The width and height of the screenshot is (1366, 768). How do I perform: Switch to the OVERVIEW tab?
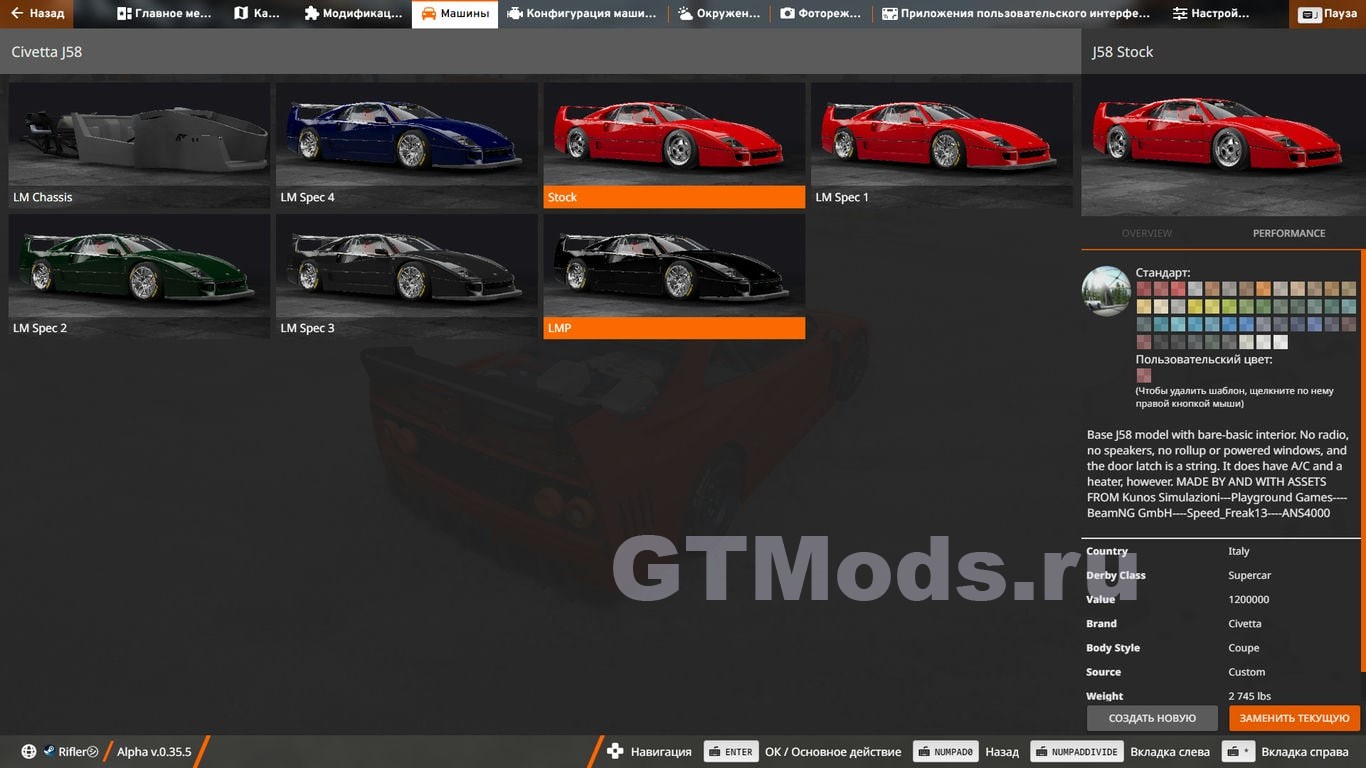pos(1147,233)
